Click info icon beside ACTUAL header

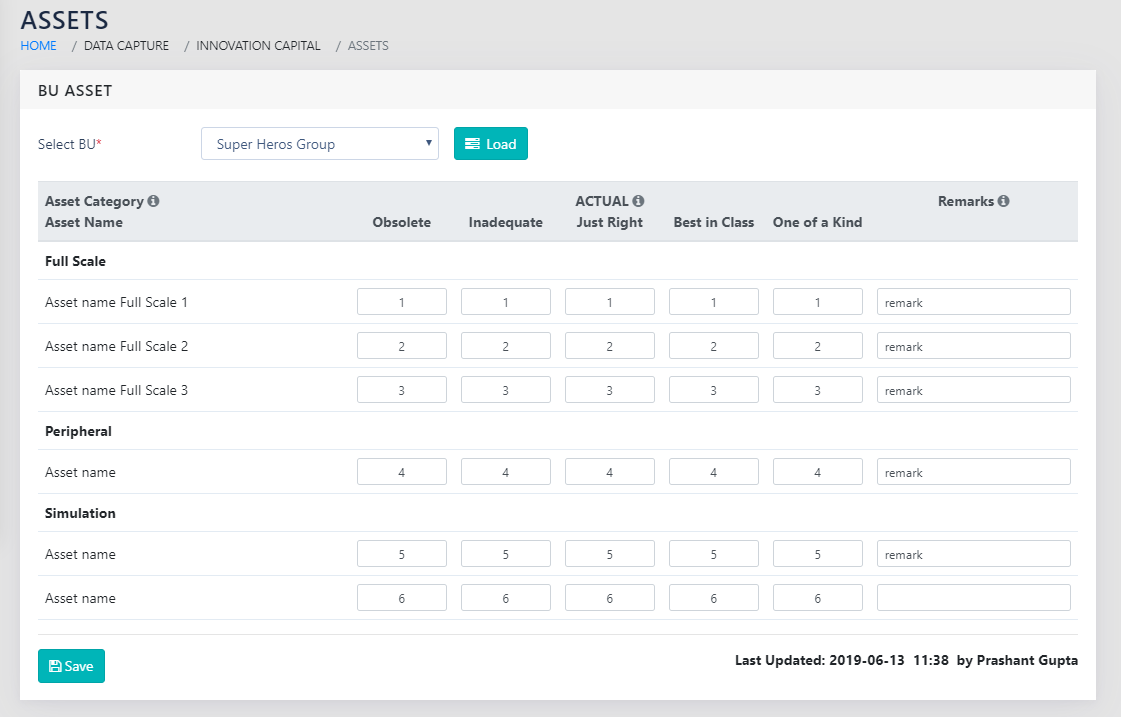pos(638,201)
